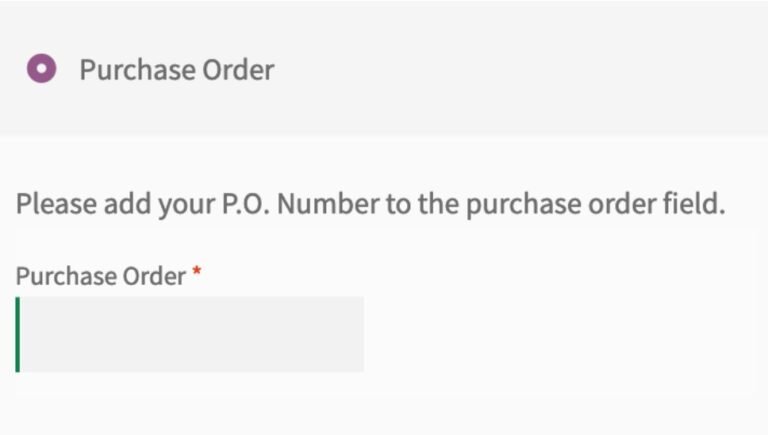Select the Purchase Order radio button

point(41,70)
